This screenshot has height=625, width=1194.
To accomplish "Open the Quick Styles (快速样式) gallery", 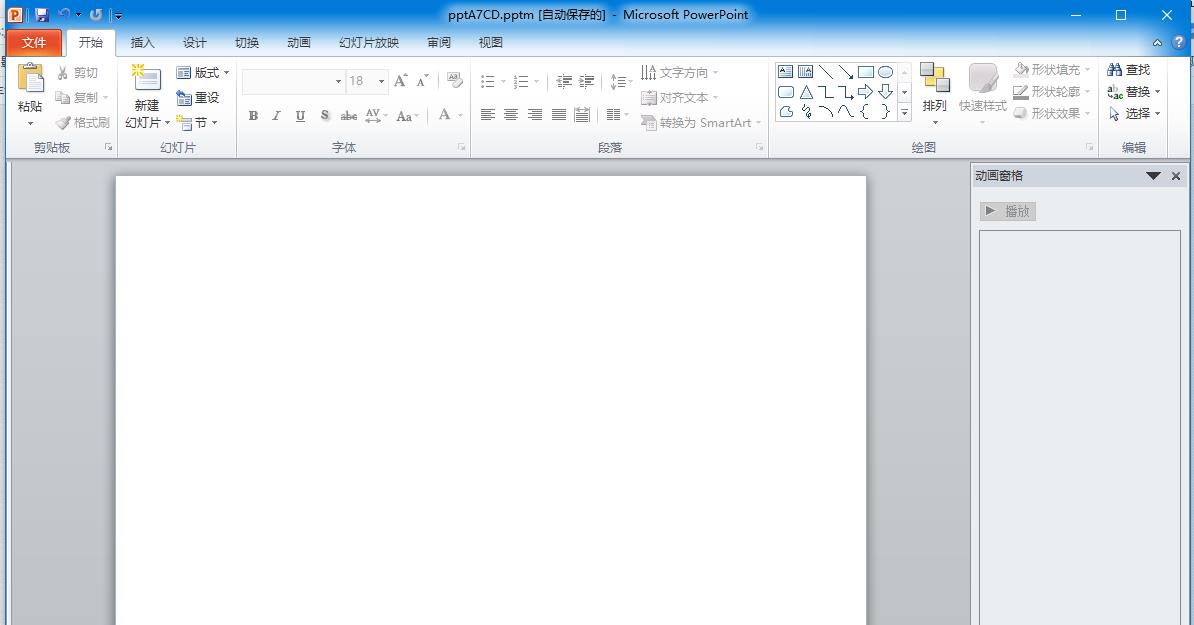I will pyautogui.click(x=982, y=94).
